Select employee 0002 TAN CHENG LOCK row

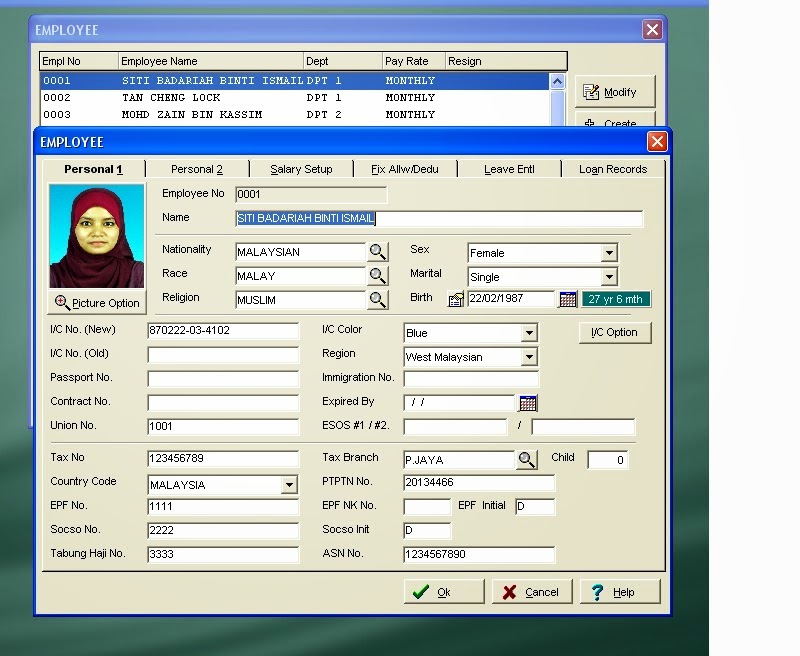click(x=200, y=97)
